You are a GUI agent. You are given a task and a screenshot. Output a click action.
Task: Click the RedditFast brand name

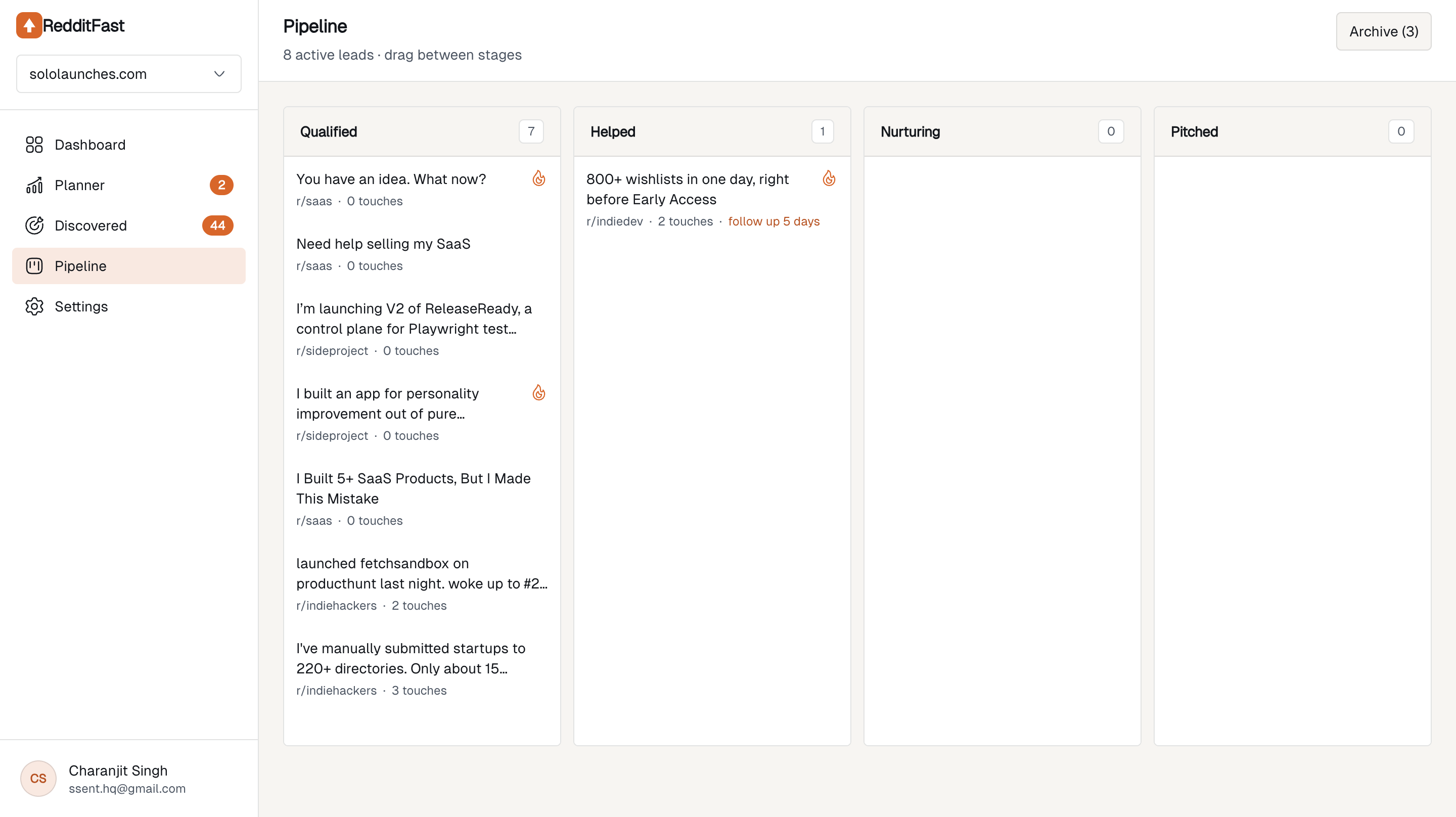pyautogui.click(x=83, y=25)
